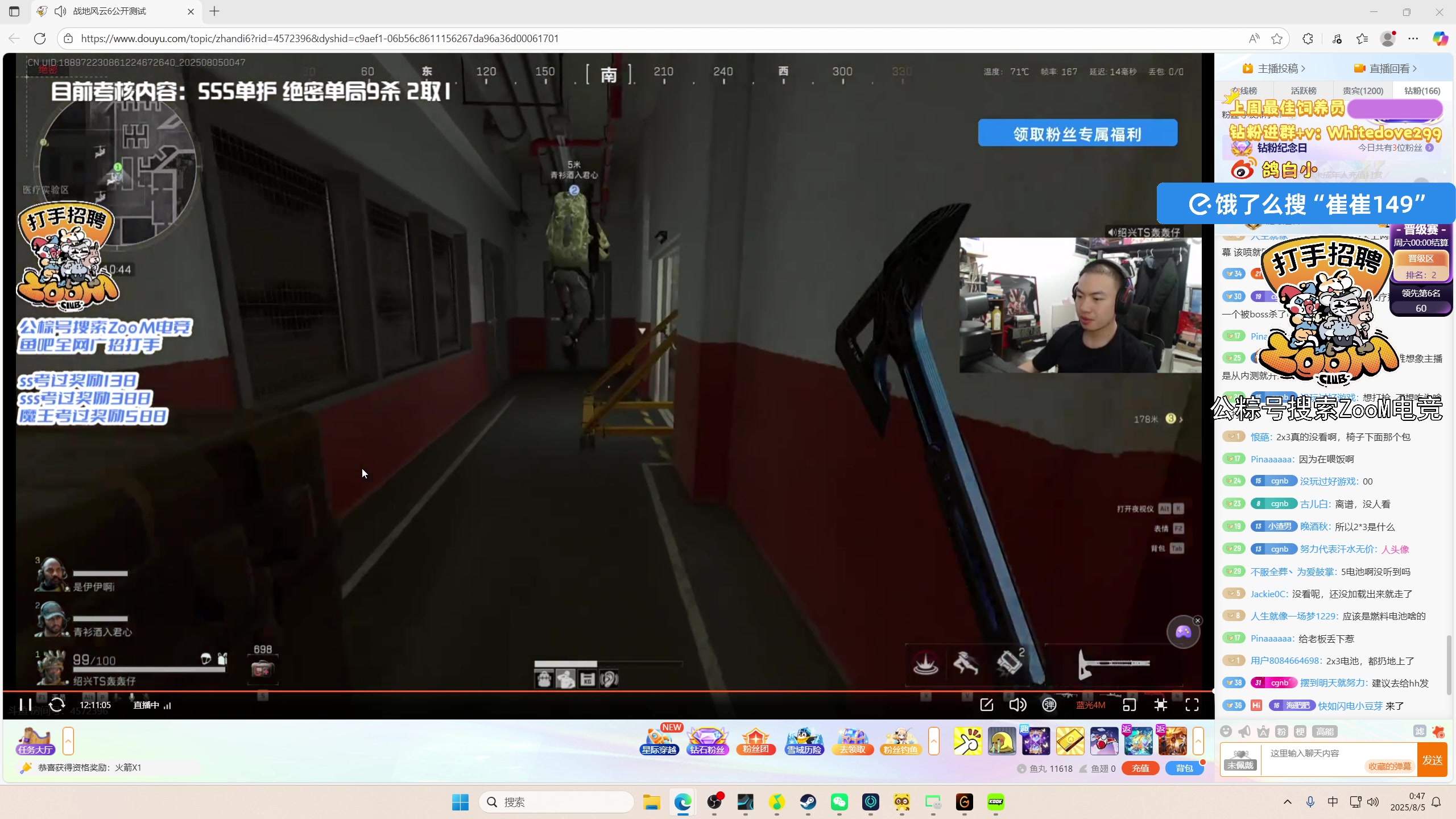Image resolution: width=1456 pixels, height=819 pixels.
Task: Open Windows Start menu
Action: (x=460, y=802)
